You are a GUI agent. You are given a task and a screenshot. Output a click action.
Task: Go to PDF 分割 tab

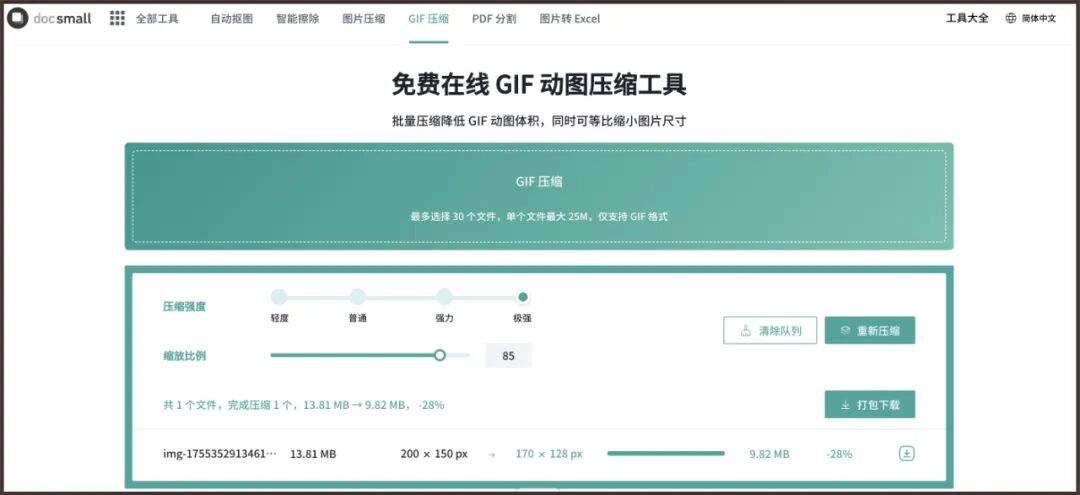coord(494,19)
